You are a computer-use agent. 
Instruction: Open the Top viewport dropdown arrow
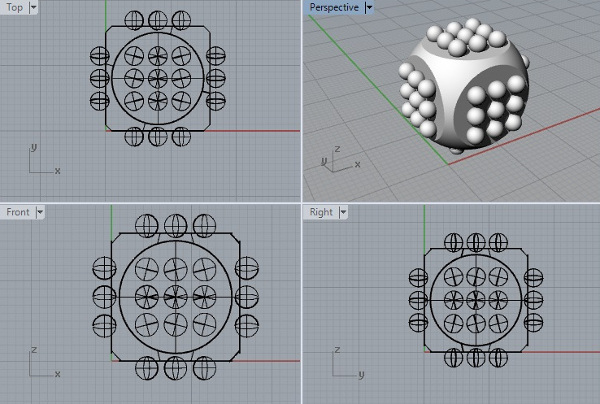[x=33, y=7]
